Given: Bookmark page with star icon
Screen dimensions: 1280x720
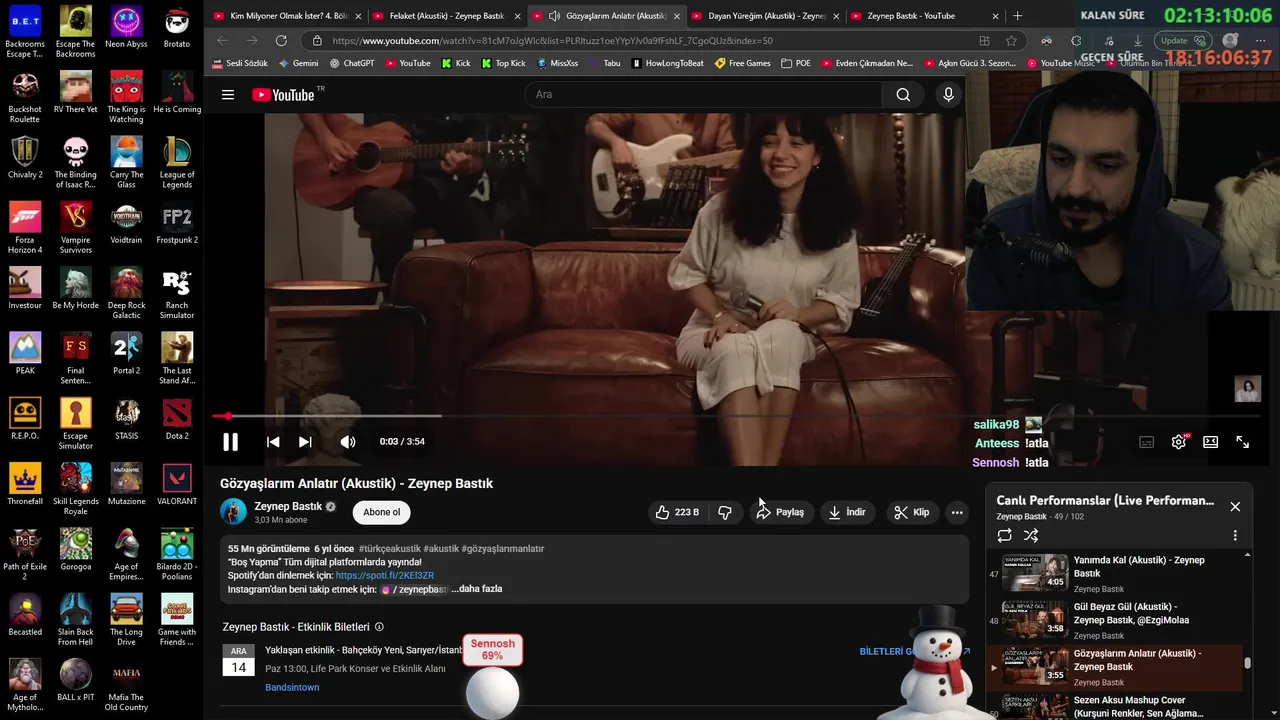Looking at the screenshot, I should point(1011,41).
